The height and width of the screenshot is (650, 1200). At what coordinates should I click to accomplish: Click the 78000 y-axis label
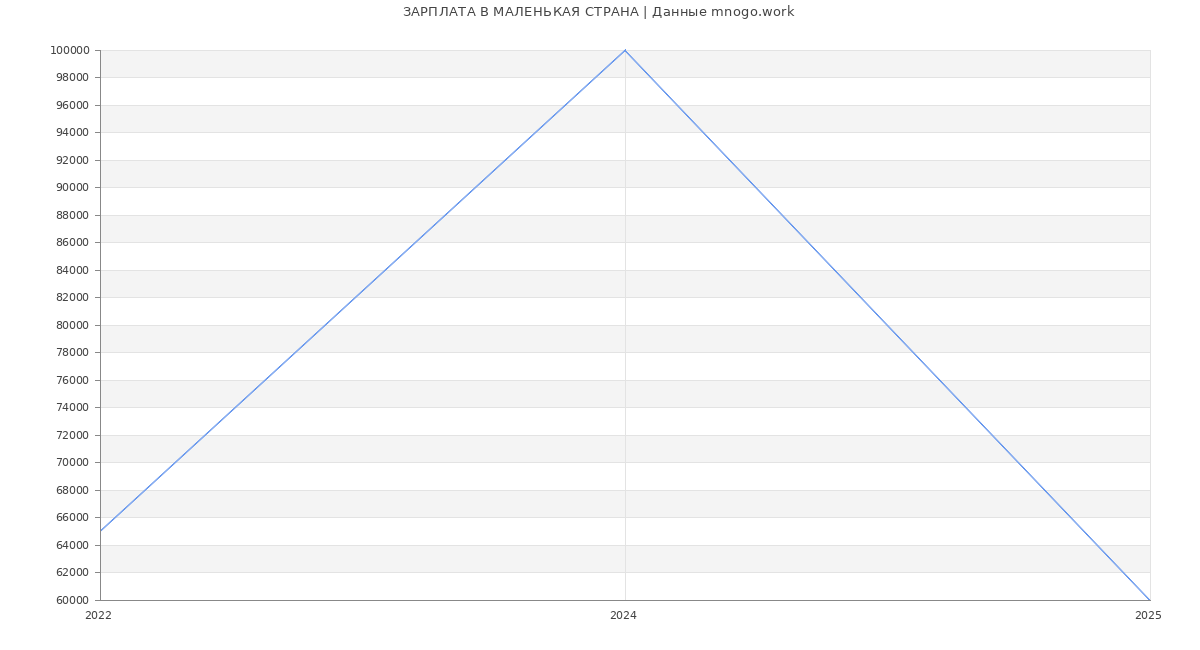click(72, 353)
